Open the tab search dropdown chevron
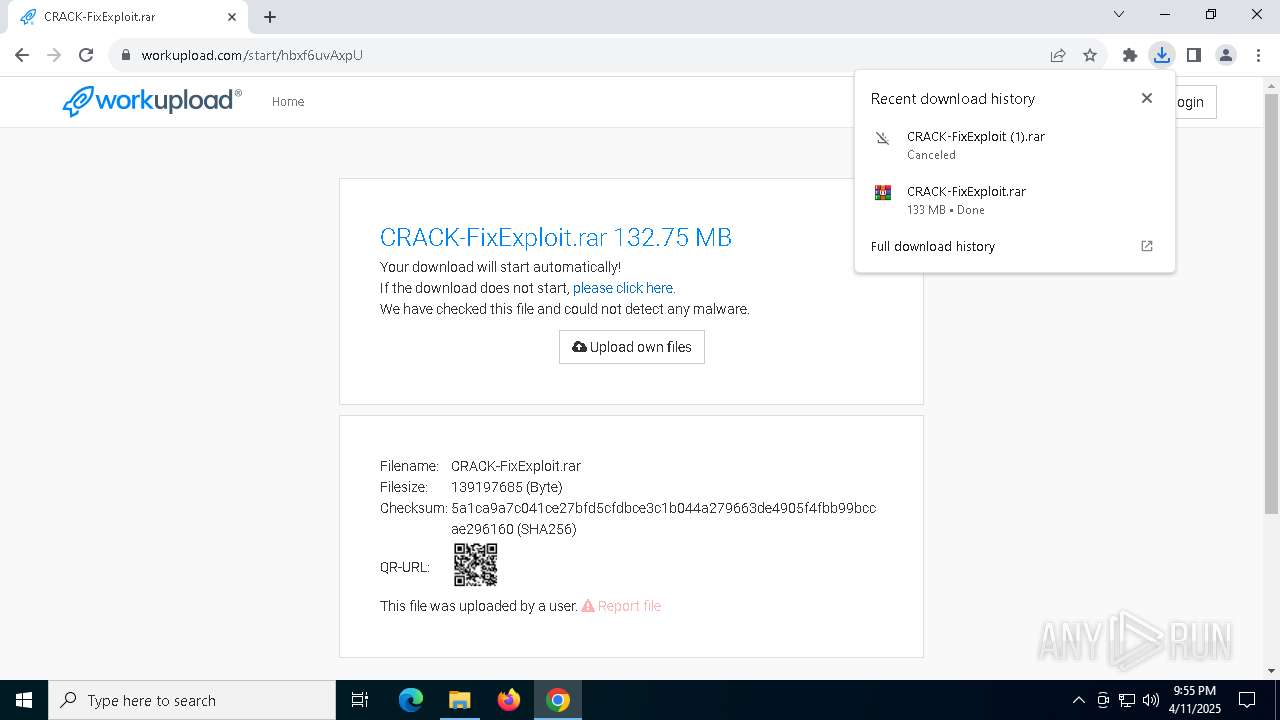The width and height of the screenshot is (1280, 720). click(1119, 14)
